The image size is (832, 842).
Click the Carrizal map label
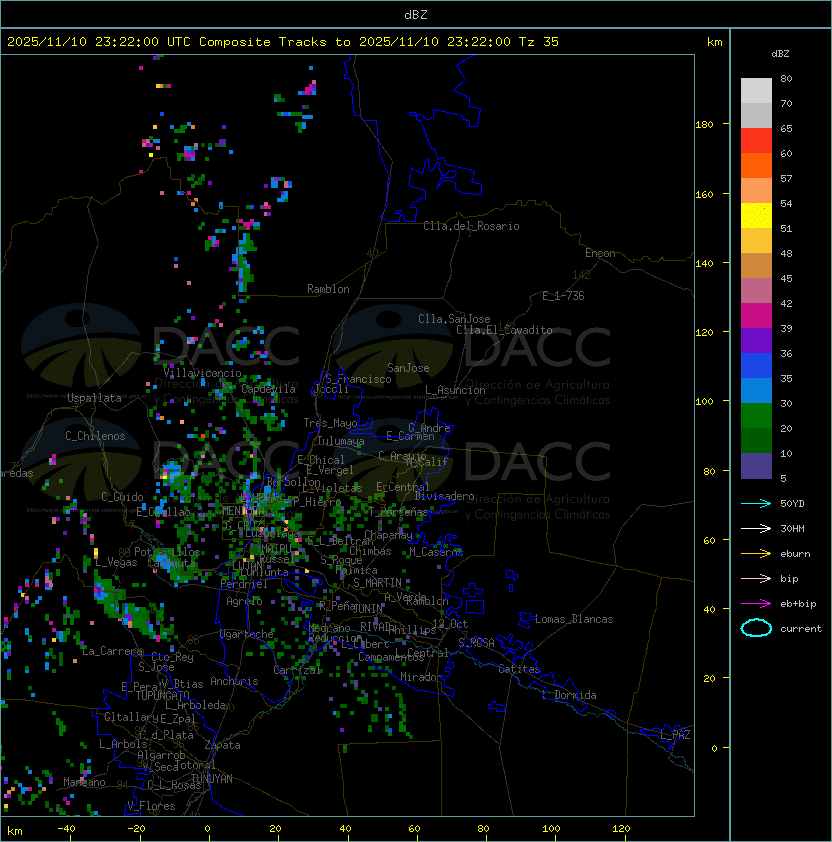(296, 670)
